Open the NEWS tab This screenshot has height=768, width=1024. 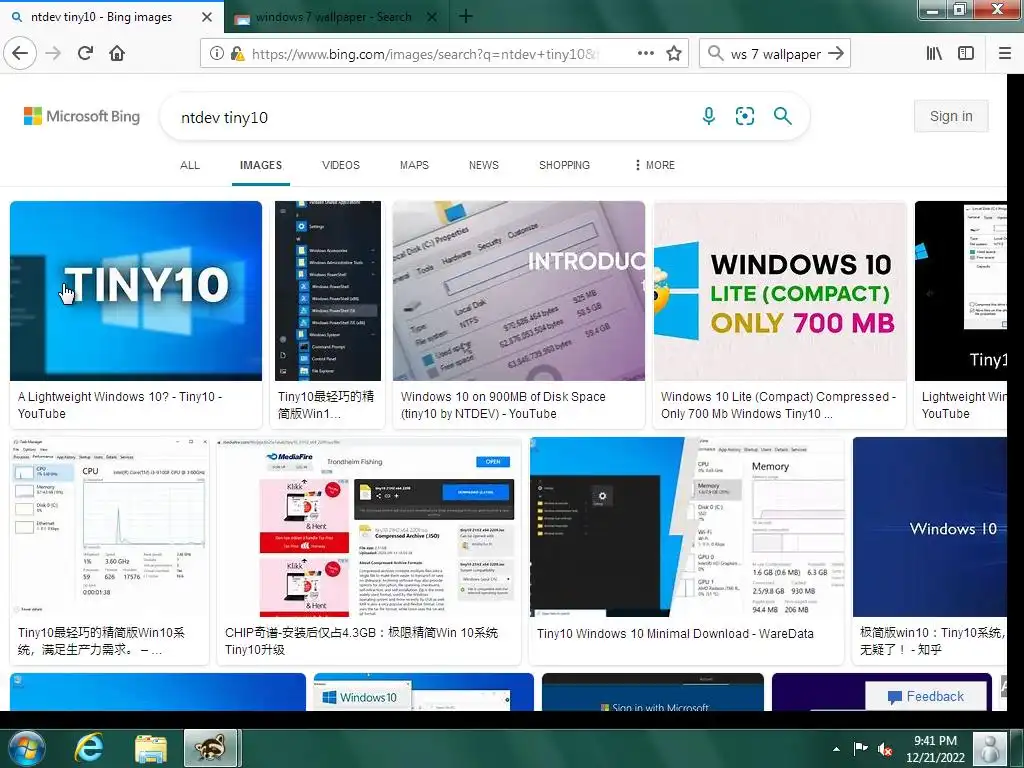[483, 165]
